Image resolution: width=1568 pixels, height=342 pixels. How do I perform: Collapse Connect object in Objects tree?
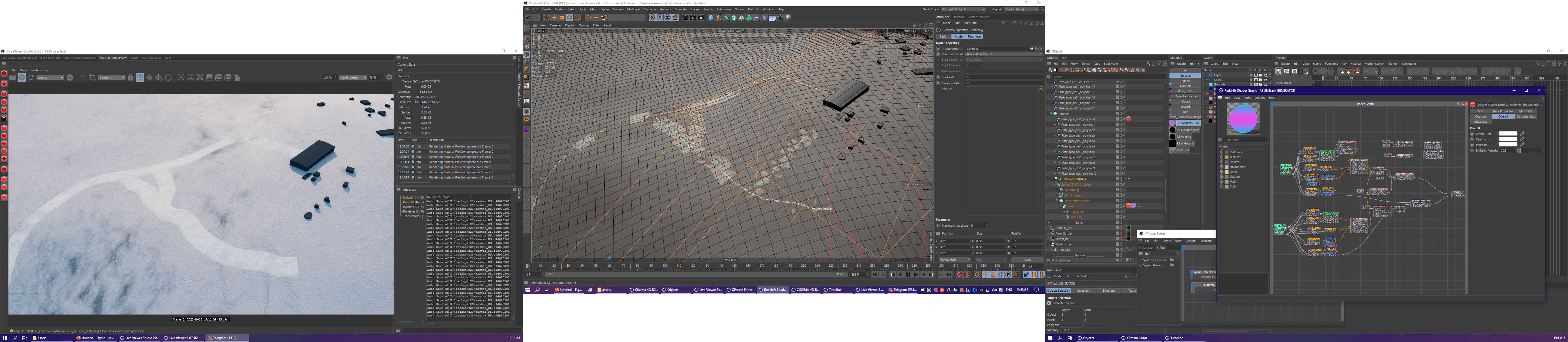[1051, 114]
